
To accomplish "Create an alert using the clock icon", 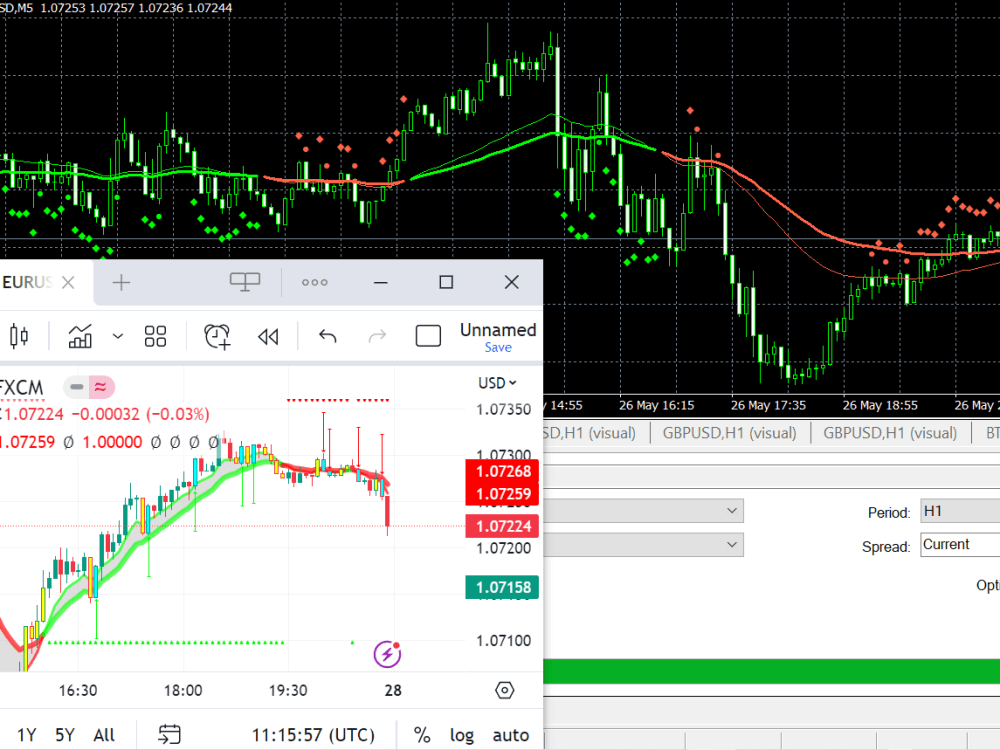I will tap(216, 337).
